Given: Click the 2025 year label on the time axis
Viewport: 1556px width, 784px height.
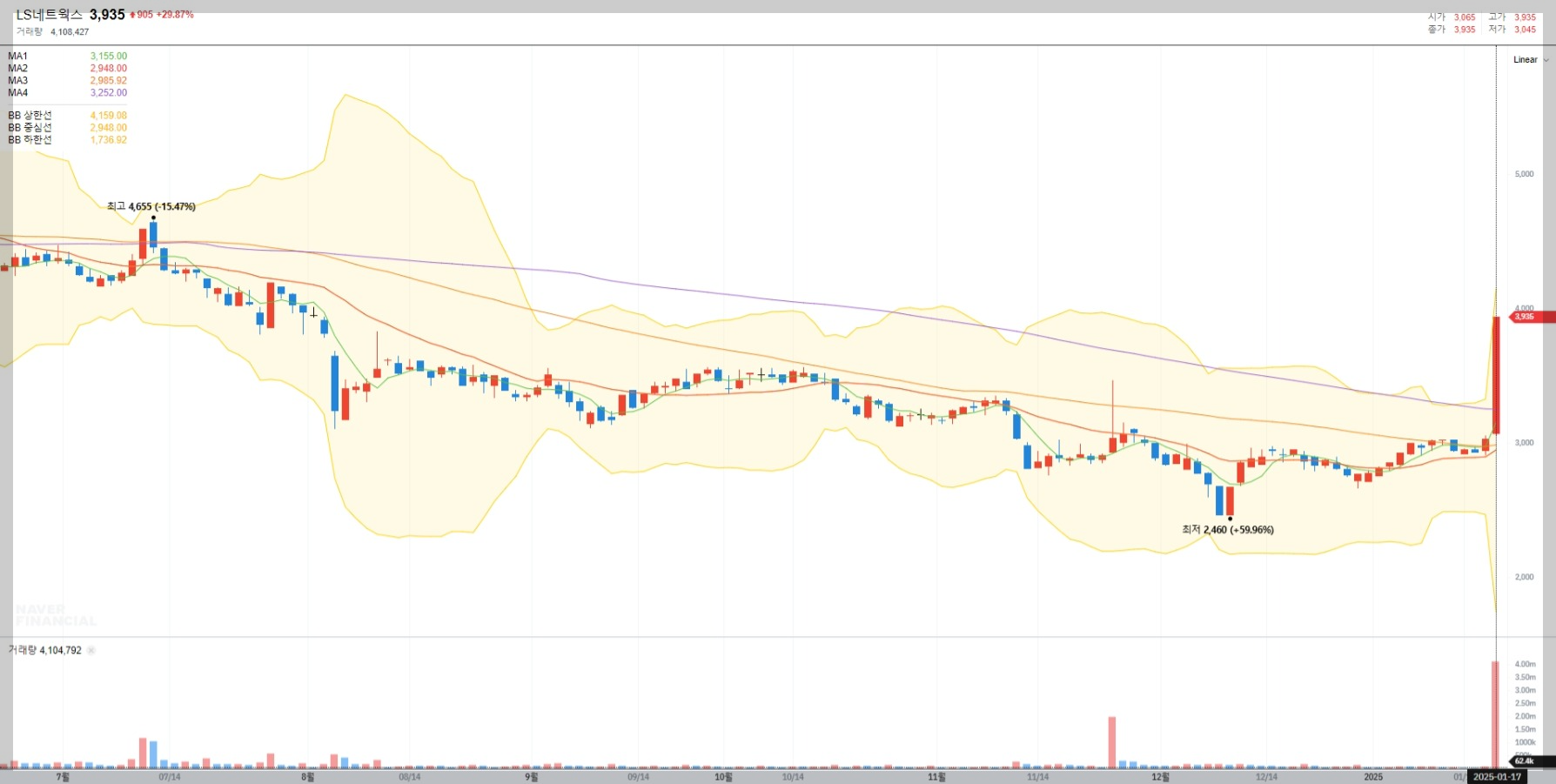Looking at the screenshot, I should coord(1373,777).
